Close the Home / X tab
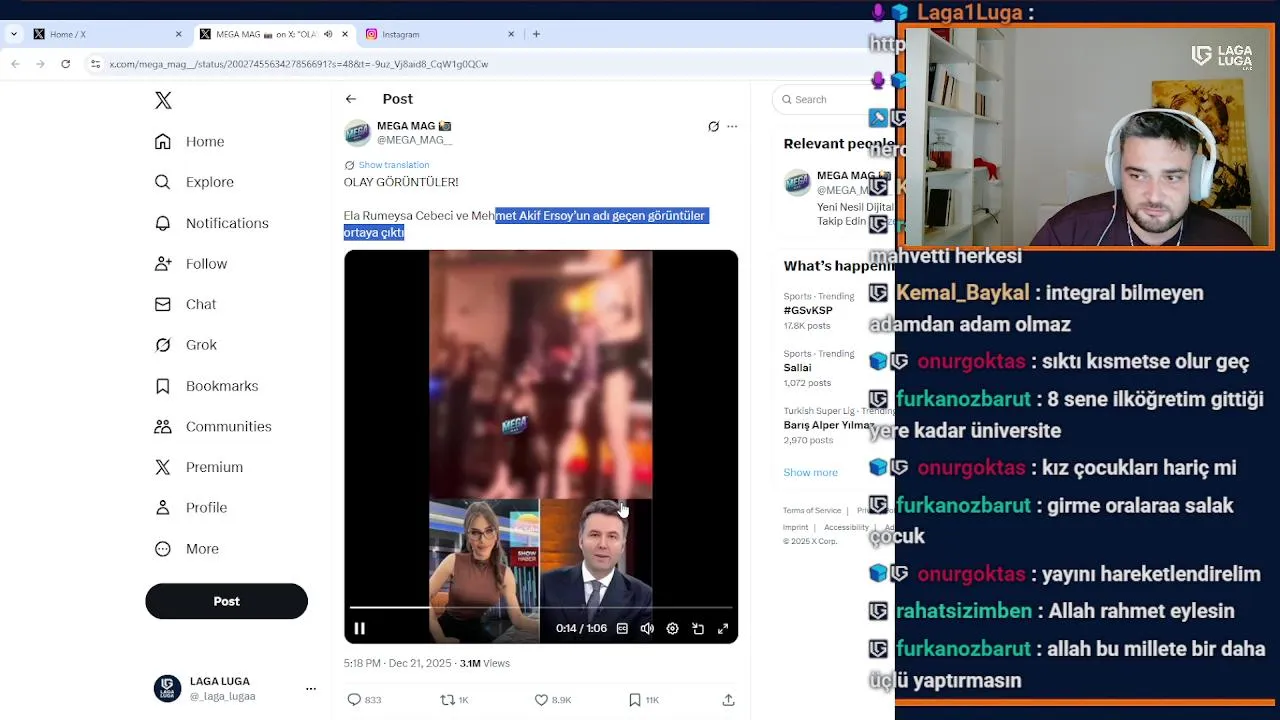The height and width of the screenshot is (720, 1280). pos(179,34)
